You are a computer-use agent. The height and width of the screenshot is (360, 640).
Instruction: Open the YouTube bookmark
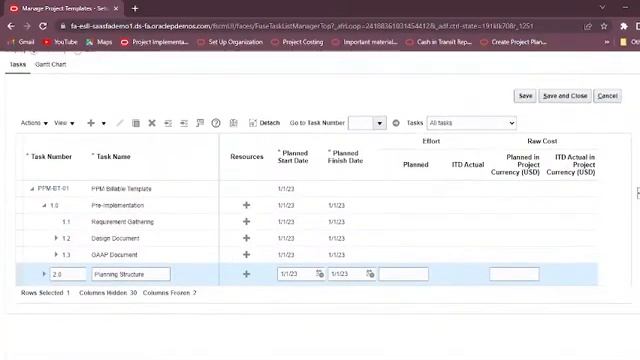pos(60,42)
